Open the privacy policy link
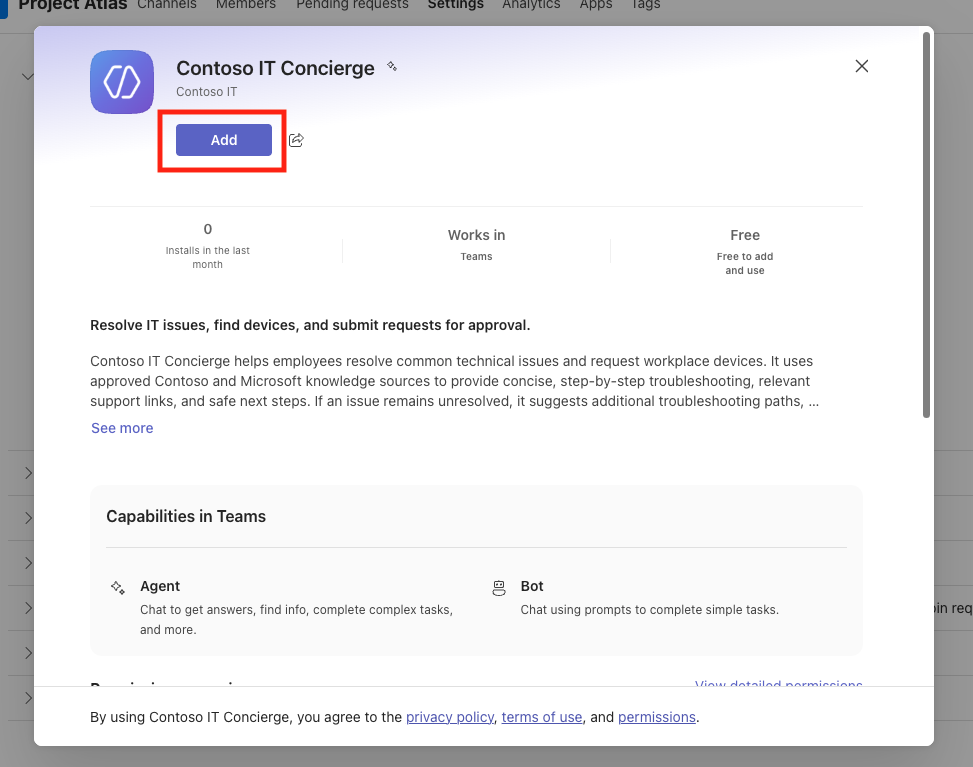The height and width of the screenshot is (767, 973). point(450,717)
